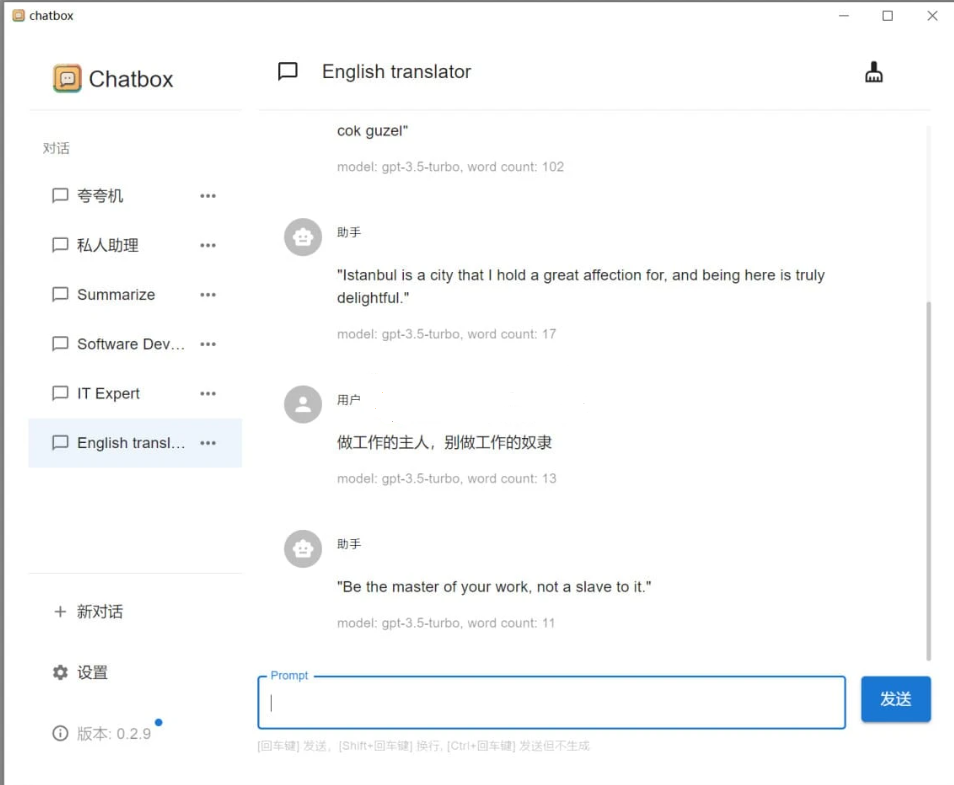Maximize the chatbox window

point(888,16)
